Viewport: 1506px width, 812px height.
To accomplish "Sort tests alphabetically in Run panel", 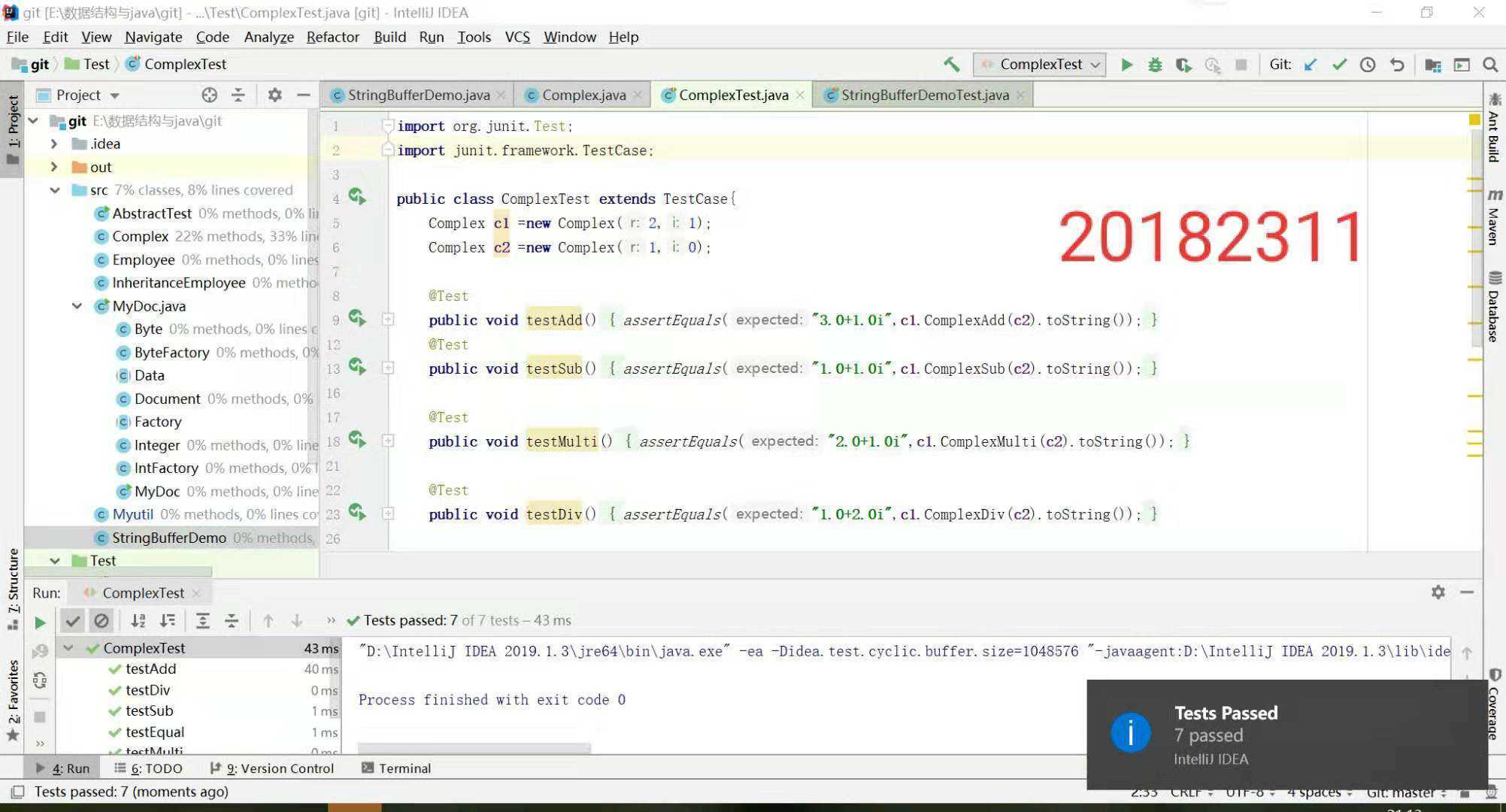I will [x=138, y=621].
